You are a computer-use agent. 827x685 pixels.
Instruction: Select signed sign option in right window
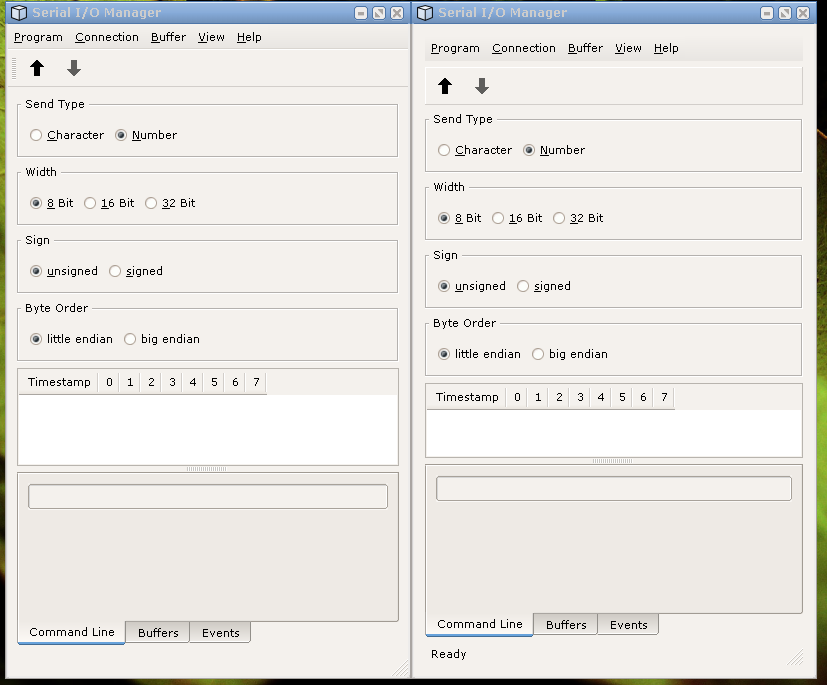(x=544, y=286)
